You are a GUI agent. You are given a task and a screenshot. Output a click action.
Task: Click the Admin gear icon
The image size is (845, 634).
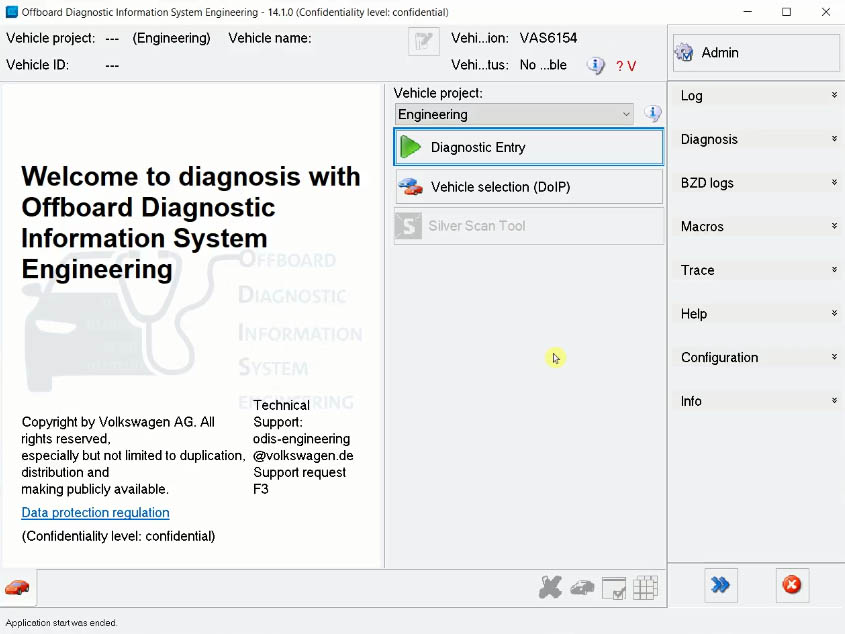(684, 53)
